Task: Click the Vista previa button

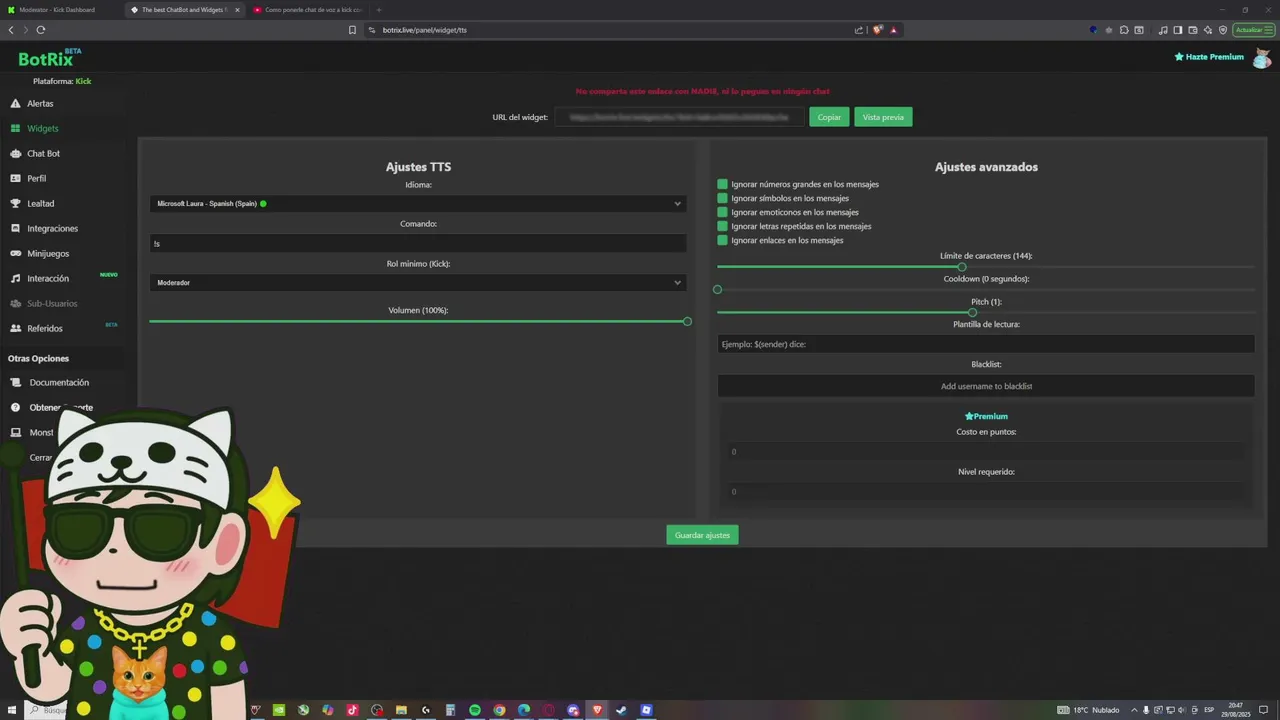Action: click(883, 117)
